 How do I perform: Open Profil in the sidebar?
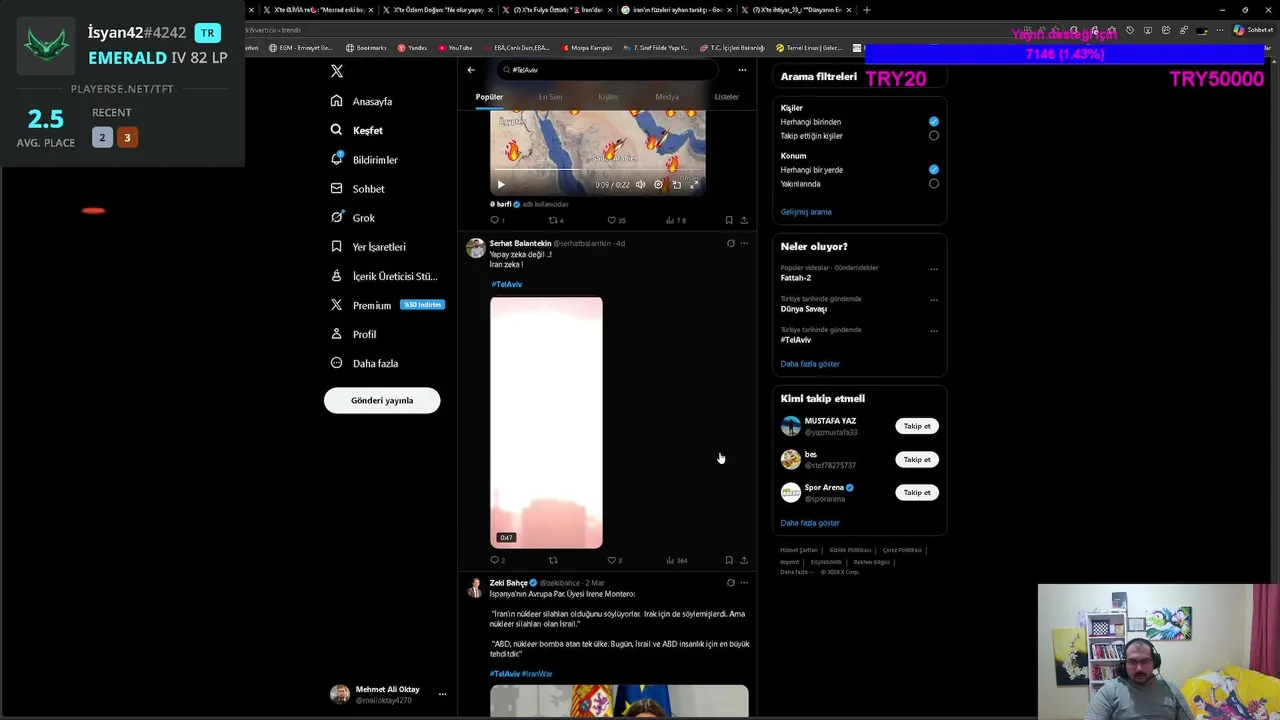[354, 334]
